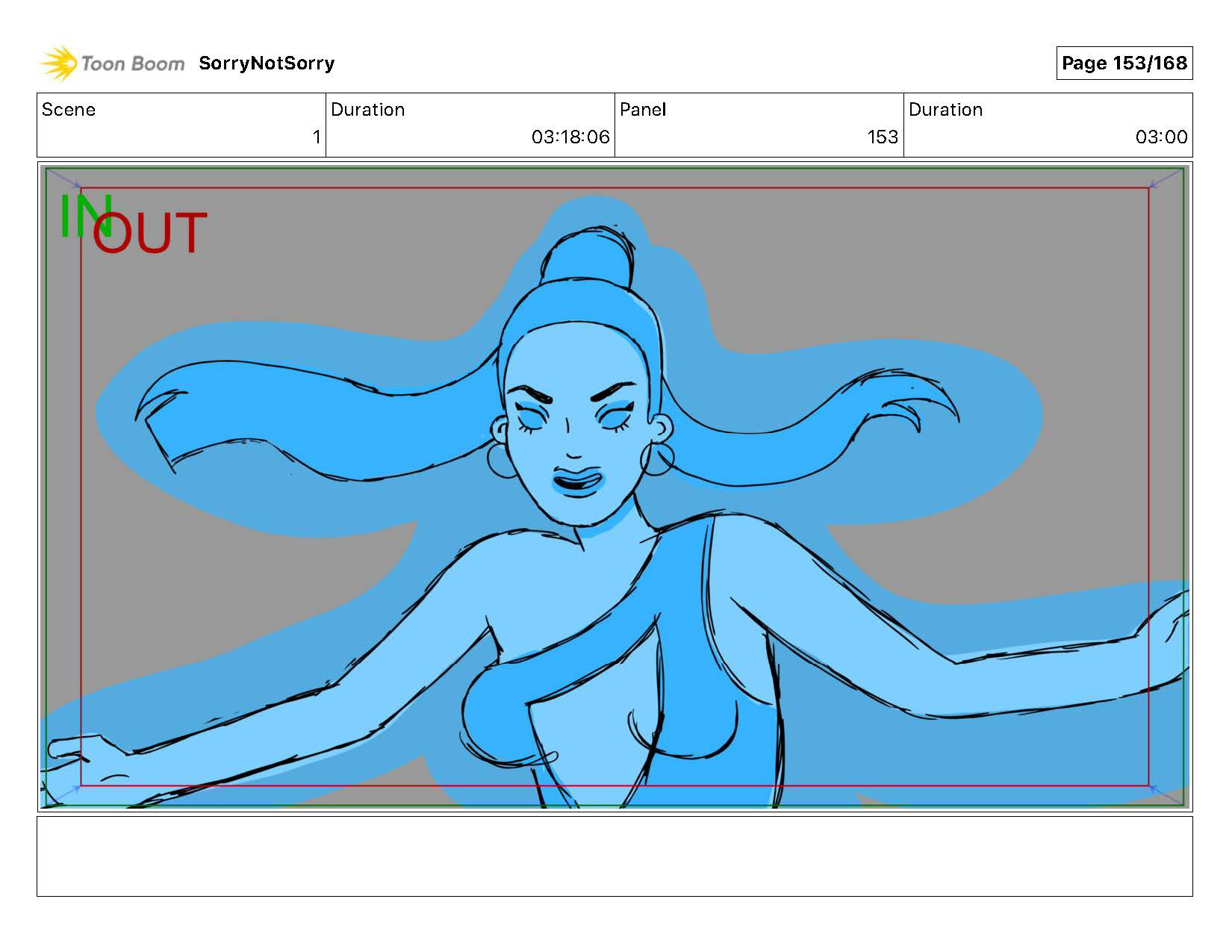
Task: Click the empty notes caption box
Action: click(615, 856)
